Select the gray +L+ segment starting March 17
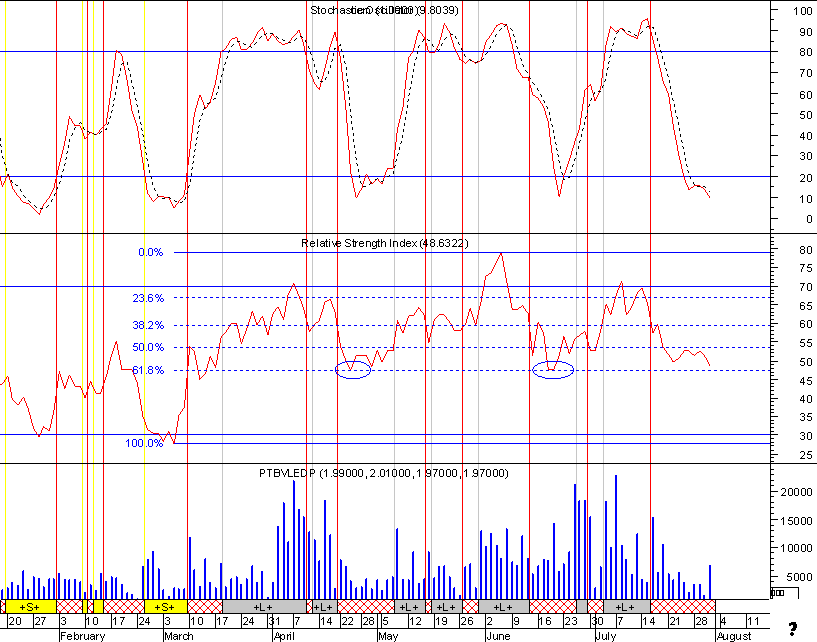 pyautogui.click(x=264, y=607)
